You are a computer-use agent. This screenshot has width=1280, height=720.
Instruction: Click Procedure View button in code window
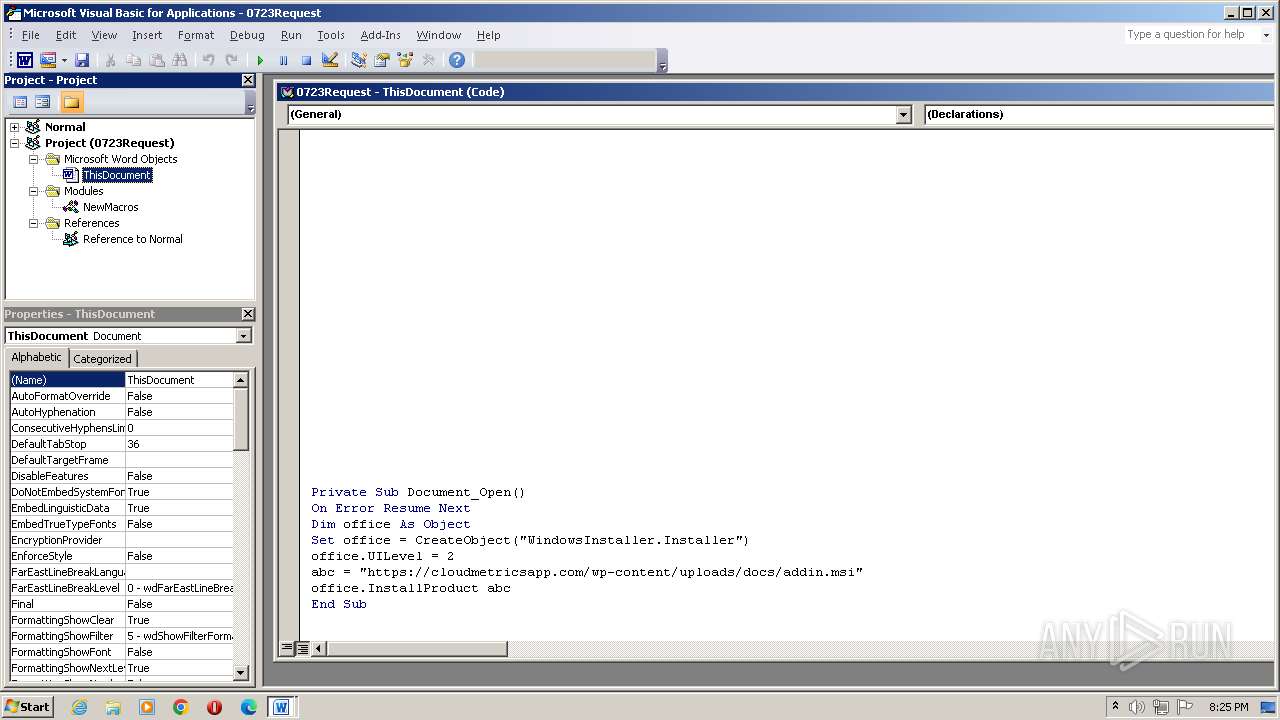pyautogui.click(x=287, y=648)
